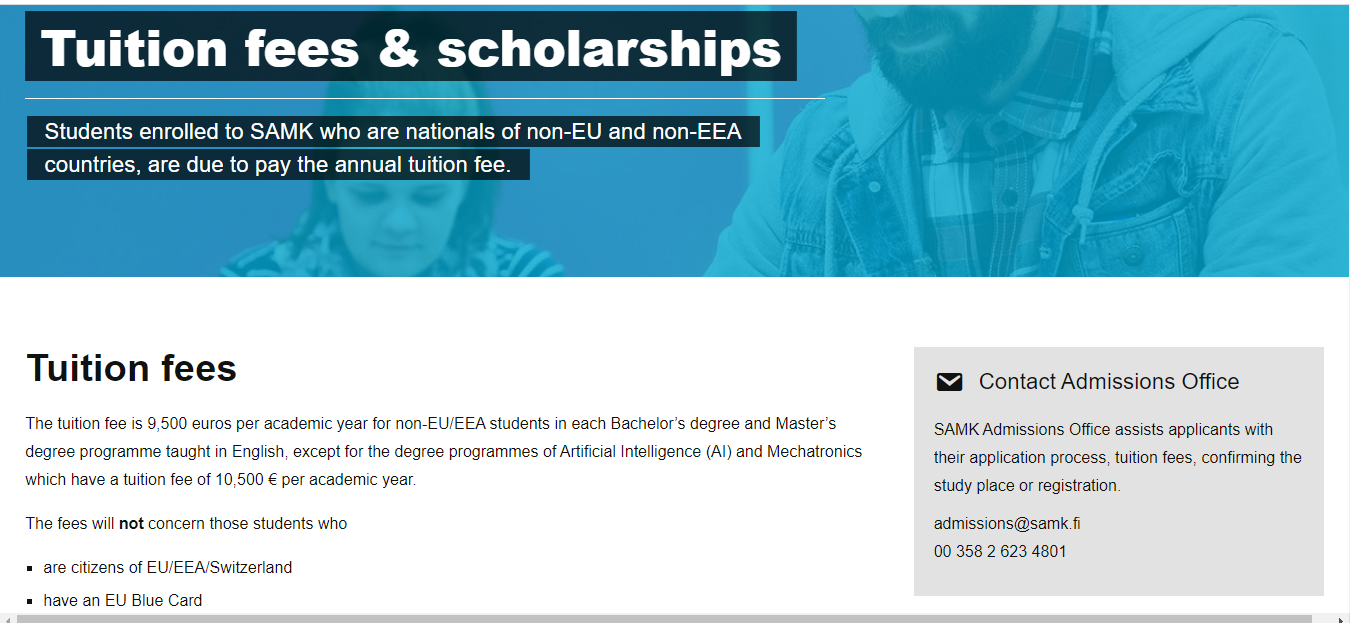1350x623 pixels.
Task: Click the "Tuition fees & scholarships" page title
Action: pos(410,47)
